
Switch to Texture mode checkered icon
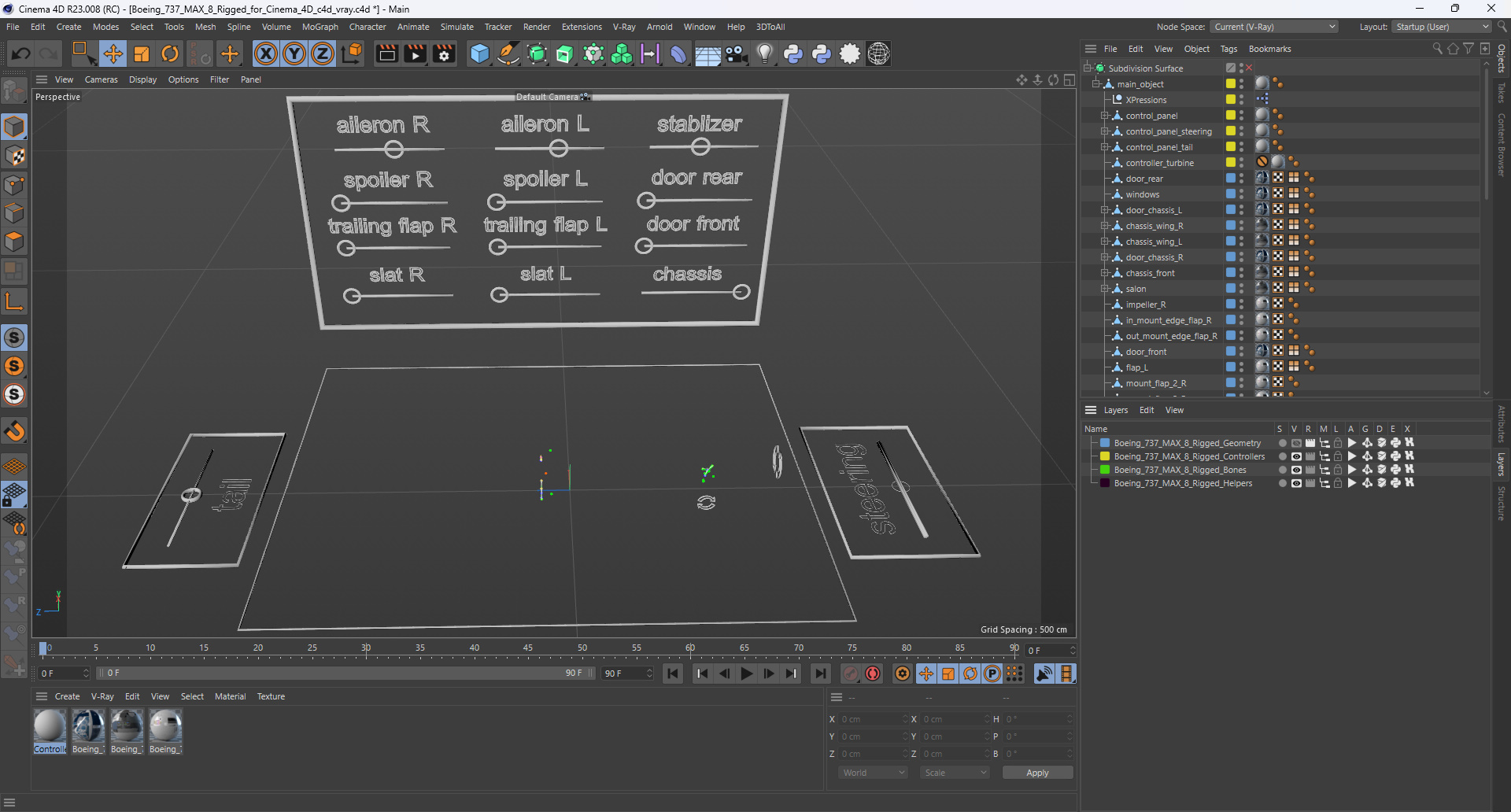coord(14,156)
